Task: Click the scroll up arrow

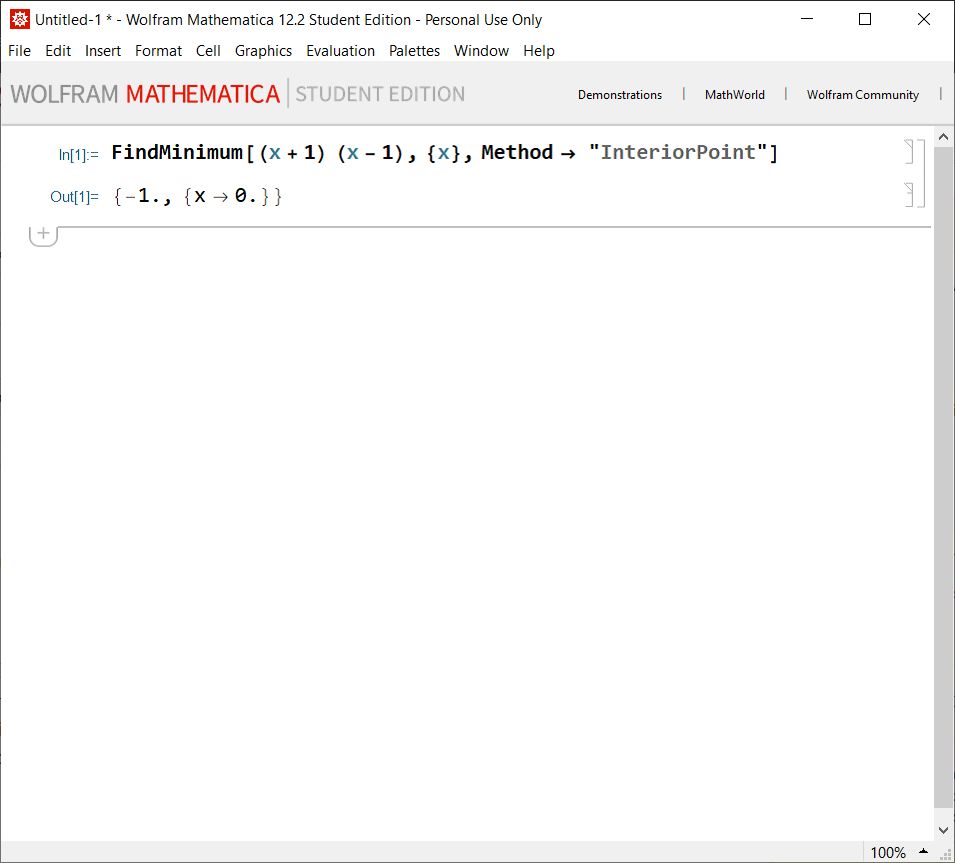Action: click(943, 137)
